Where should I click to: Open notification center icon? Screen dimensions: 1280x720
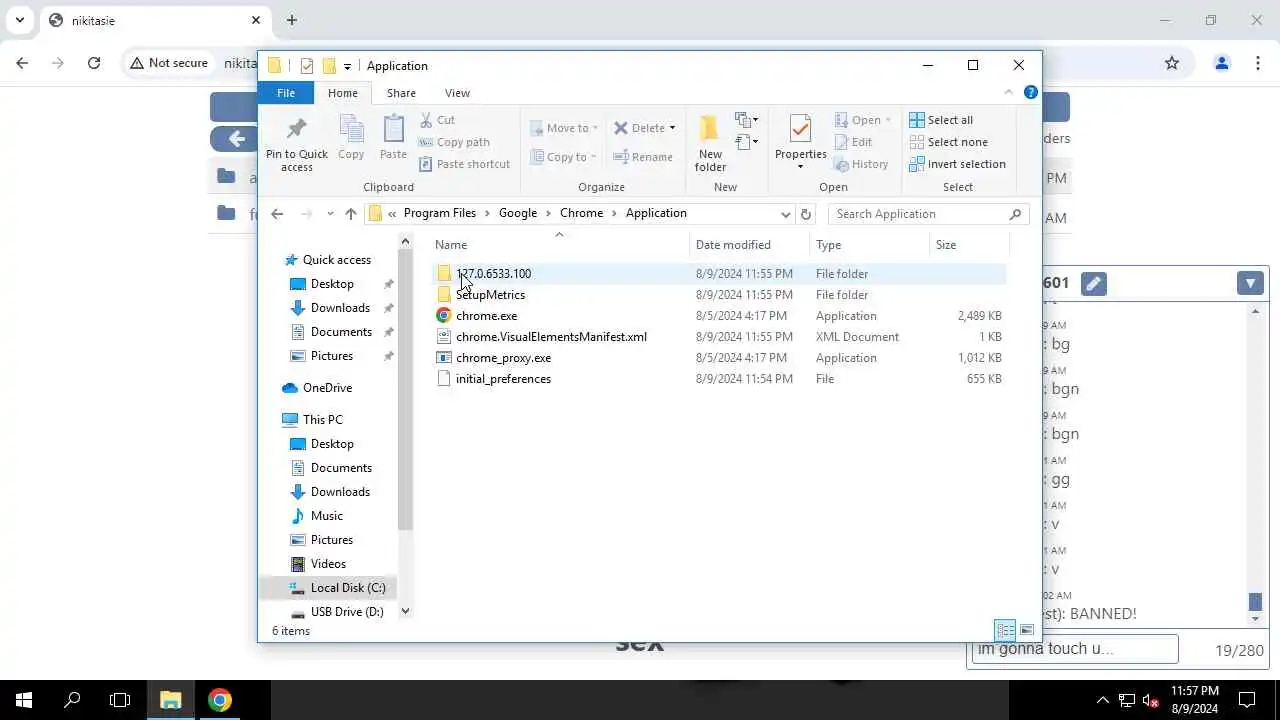click(x=1247, y=700)
